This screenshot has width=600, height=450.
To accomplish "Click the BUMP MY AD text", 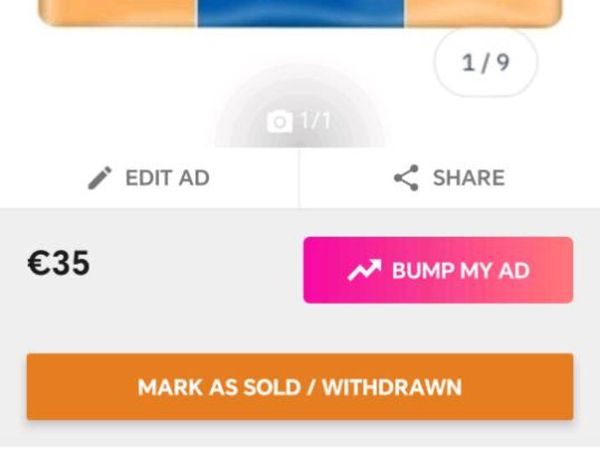I will pos(461,271).
